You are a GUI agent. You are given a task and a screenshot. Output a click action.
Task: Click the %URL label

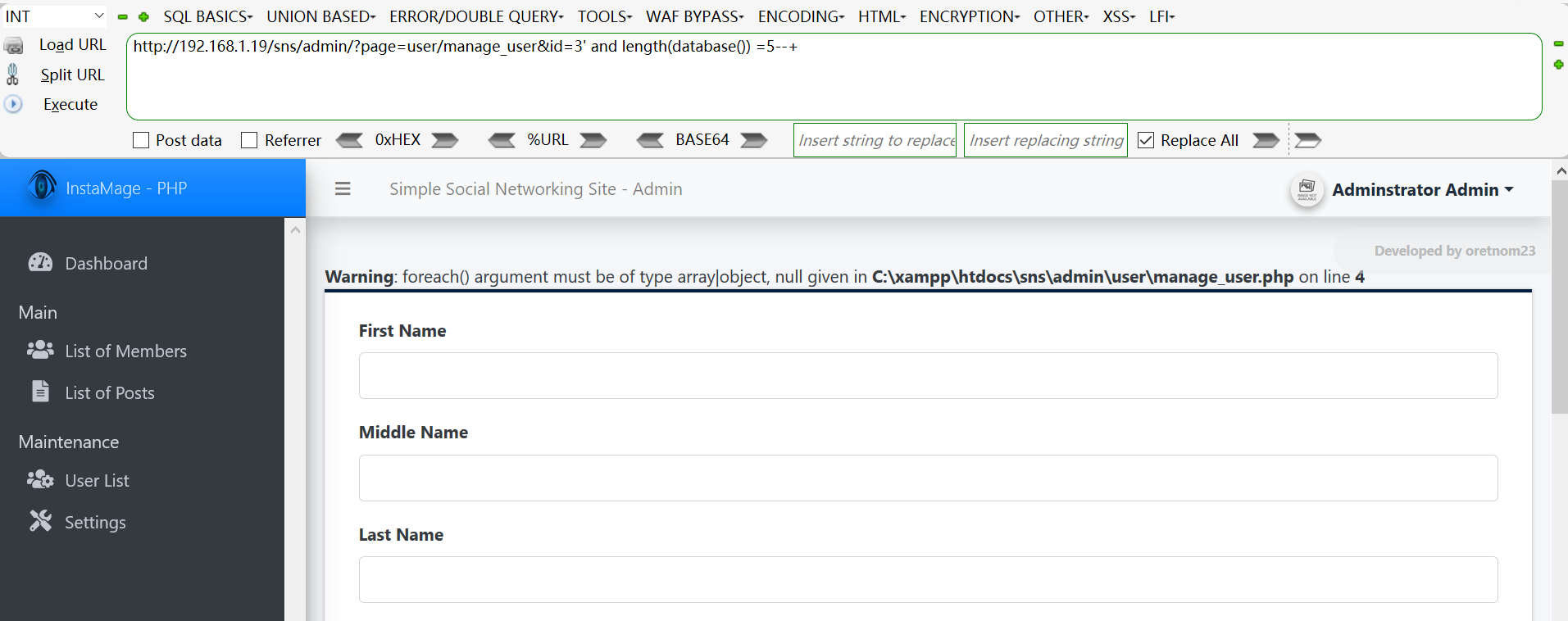548,140
